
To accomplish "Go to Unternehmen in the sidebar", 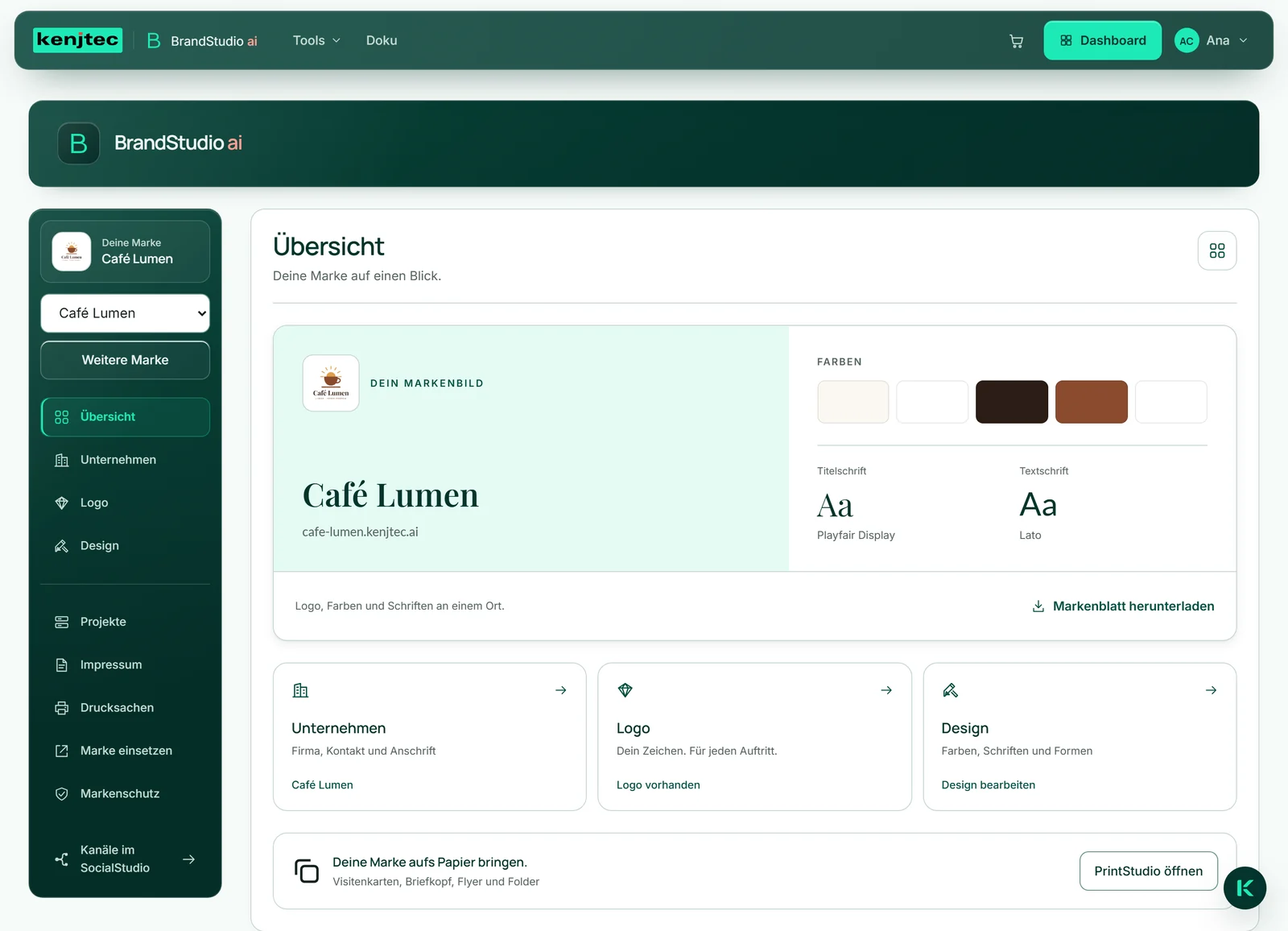I will pyautogui.click(x=125, y=460).
